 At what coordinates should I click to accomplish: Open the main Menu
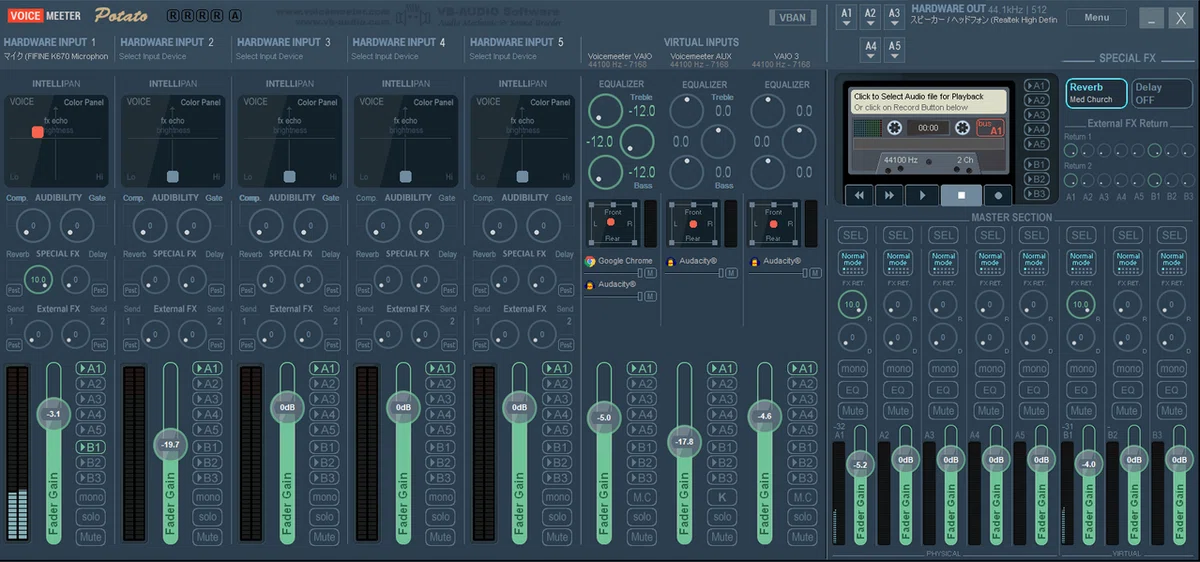coord(1096,17)
